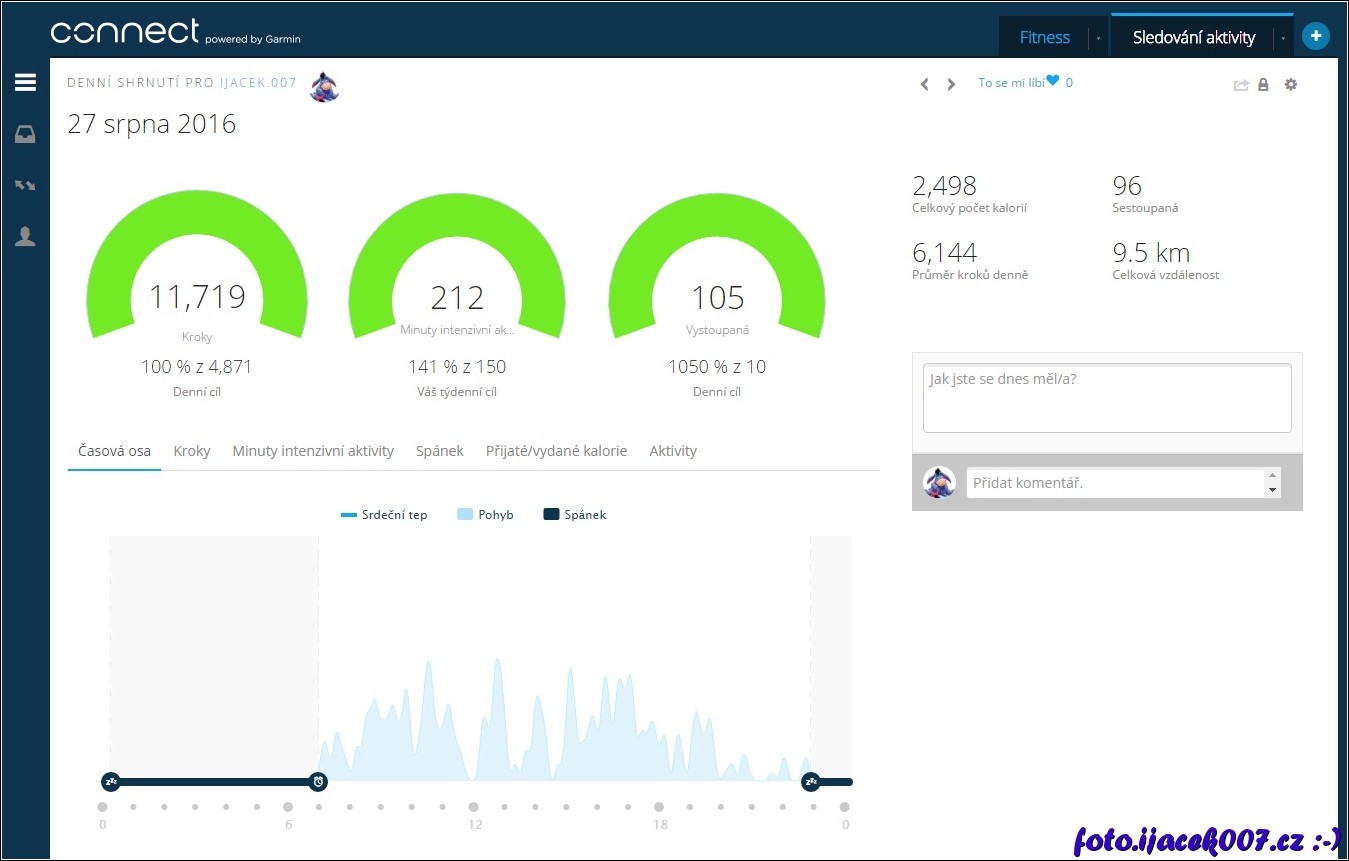Click the privacy lock icon
Viewport: 1349px width, 861px height.
click(1263, 85)
